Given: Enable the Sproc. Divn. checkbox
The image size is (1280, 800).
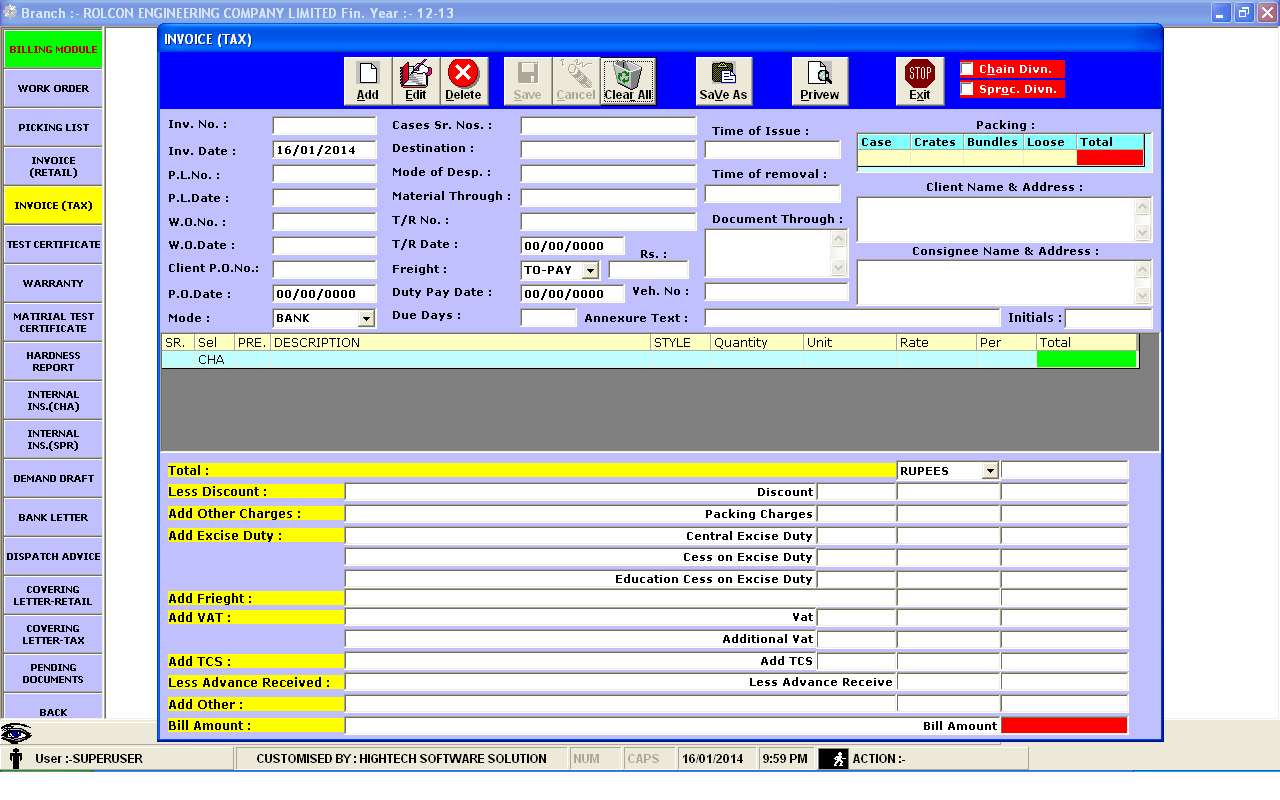Looking at the screenshot, I should pyautogui.click(x=967, y=89).
